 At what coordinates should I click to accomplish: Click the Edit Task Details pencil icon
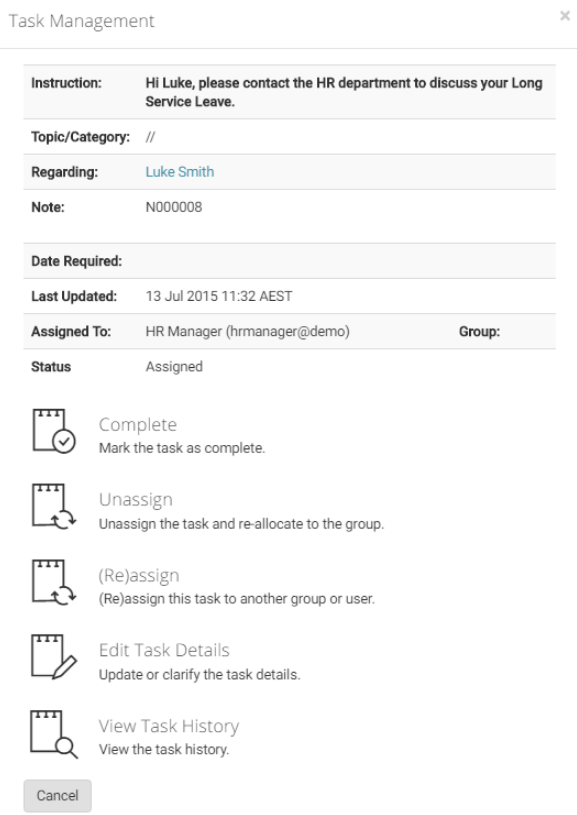click(x=54, y=656)
